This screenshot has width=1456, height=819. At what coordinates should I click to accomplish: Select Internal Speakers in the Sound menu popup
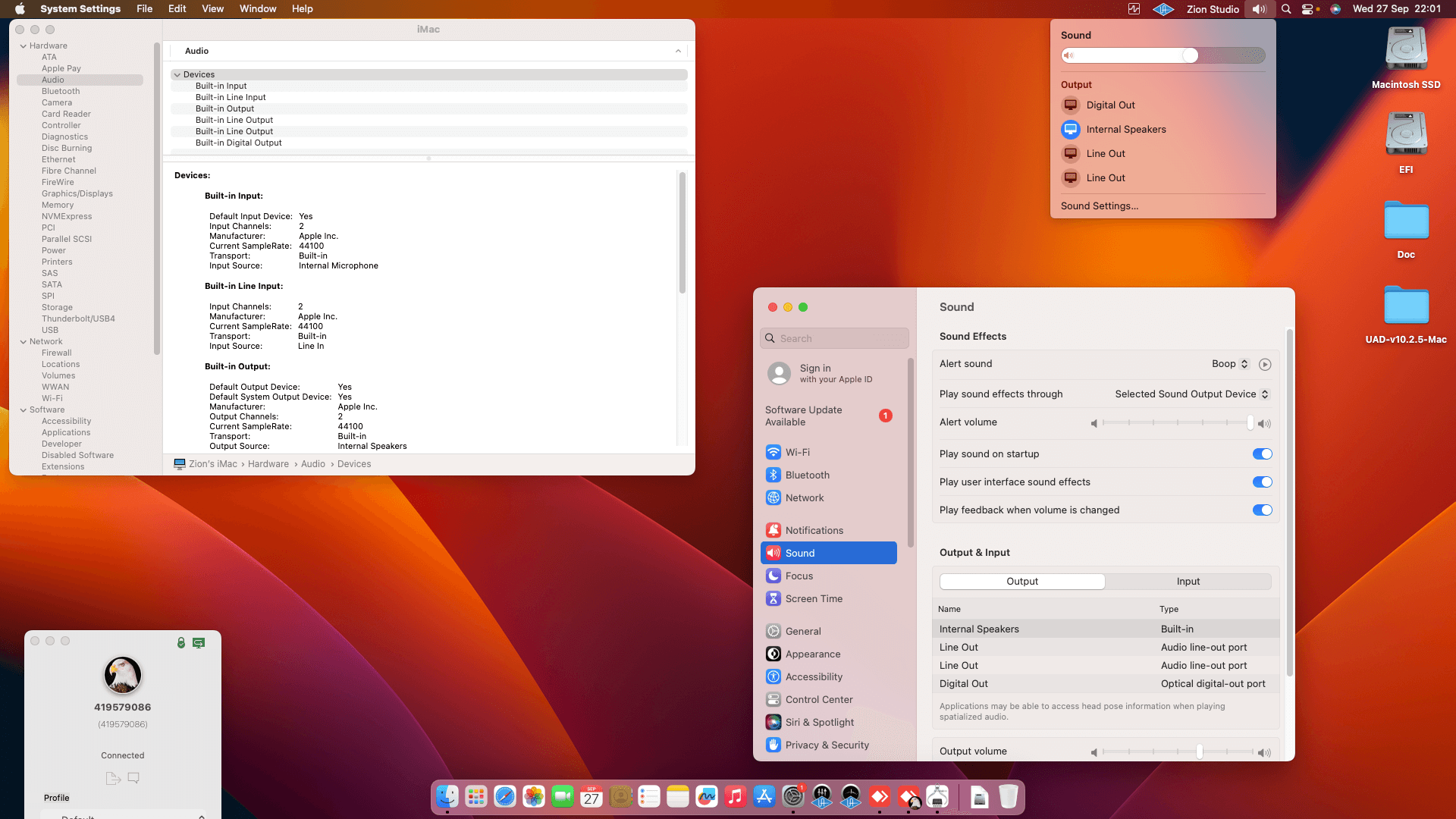pos(1163,130)
